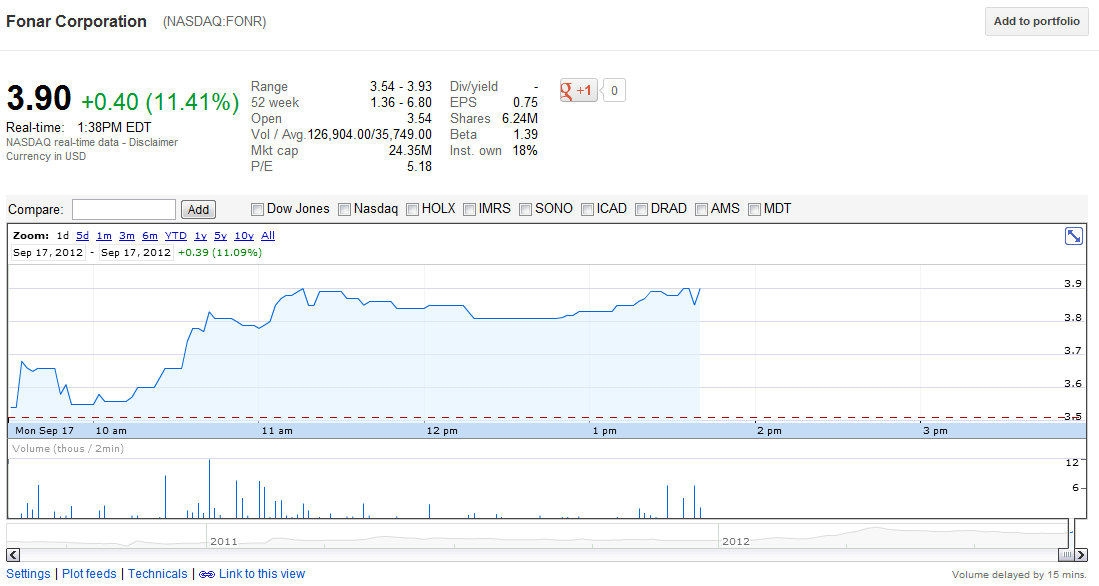The image size is (1099, 586).
Task: Click the Shares value 6.24M
Action: point(519,118)
